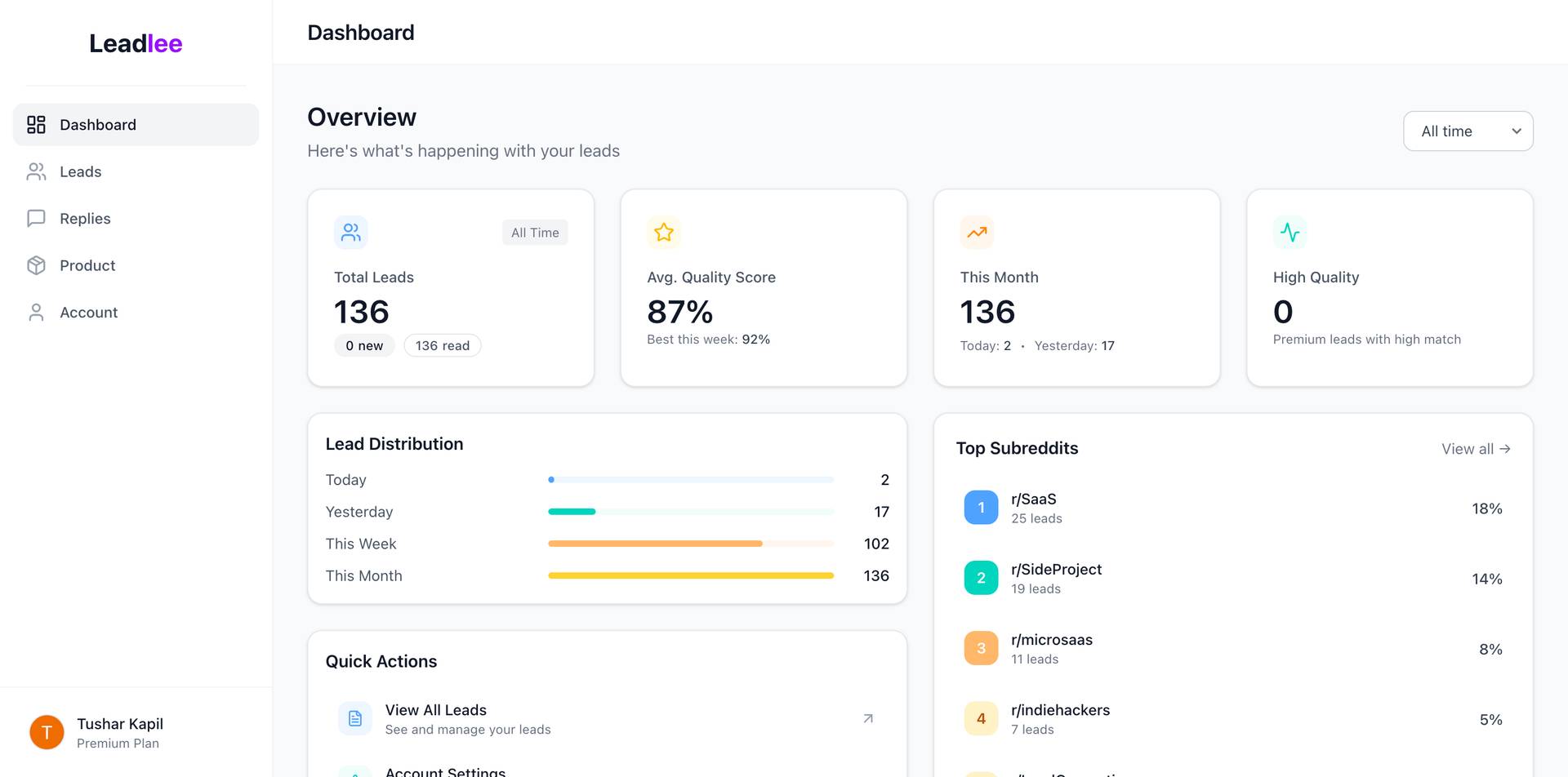Viewport: 1568px width, 777px height.
Task: Click the trending arrow icon on This Month card
Action: (x=977, y=233)
